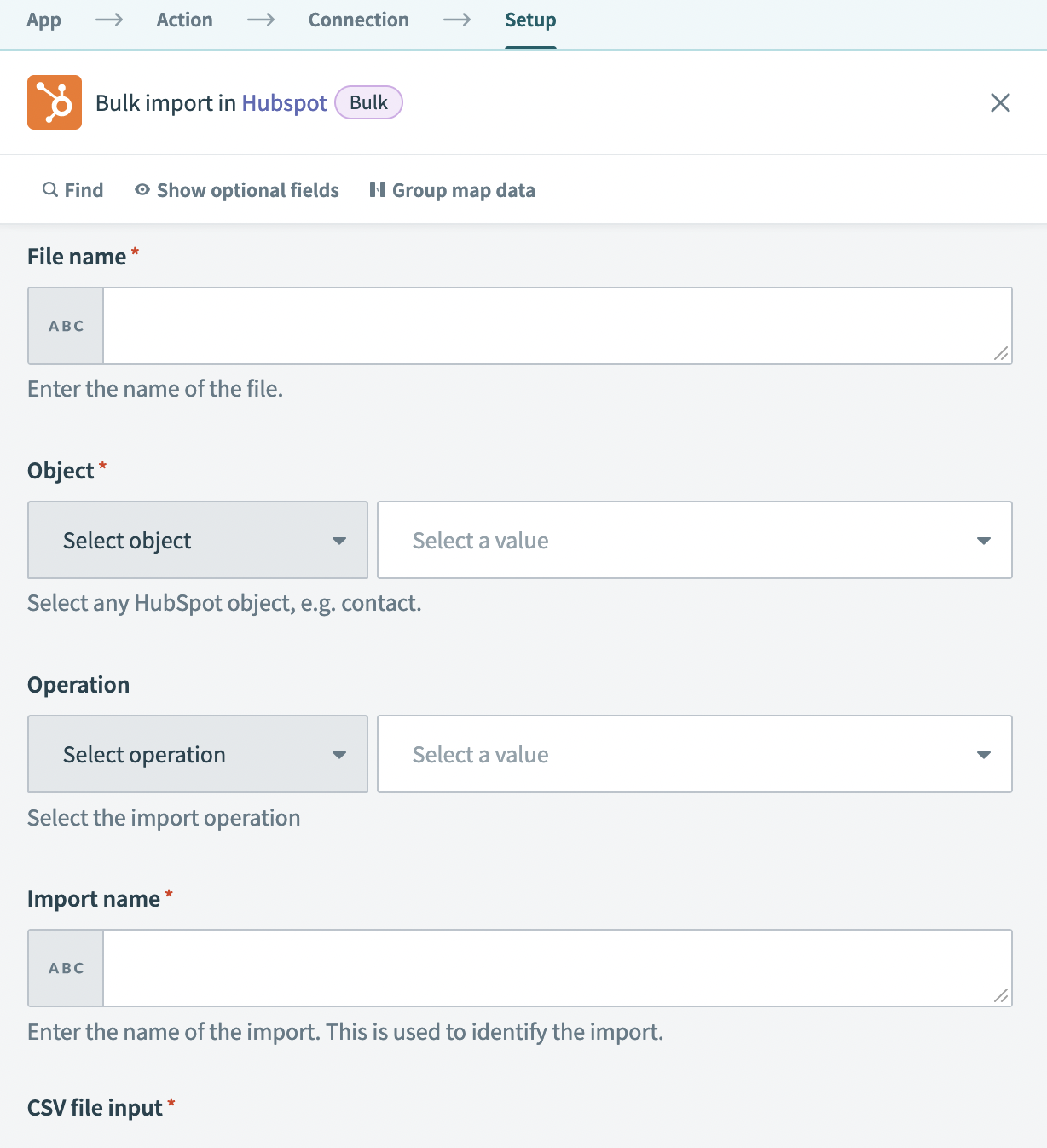Viewport: 1047px width, 1148px height.
Task: Click the arrow icon between App and Action
Action: (108, 20)
